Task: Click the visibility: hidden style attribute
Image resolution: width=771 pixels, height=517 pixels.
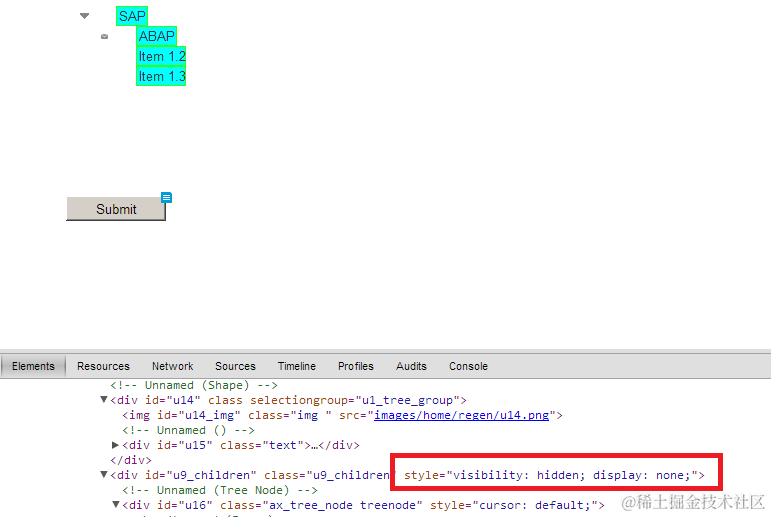Action: (551, 475)
